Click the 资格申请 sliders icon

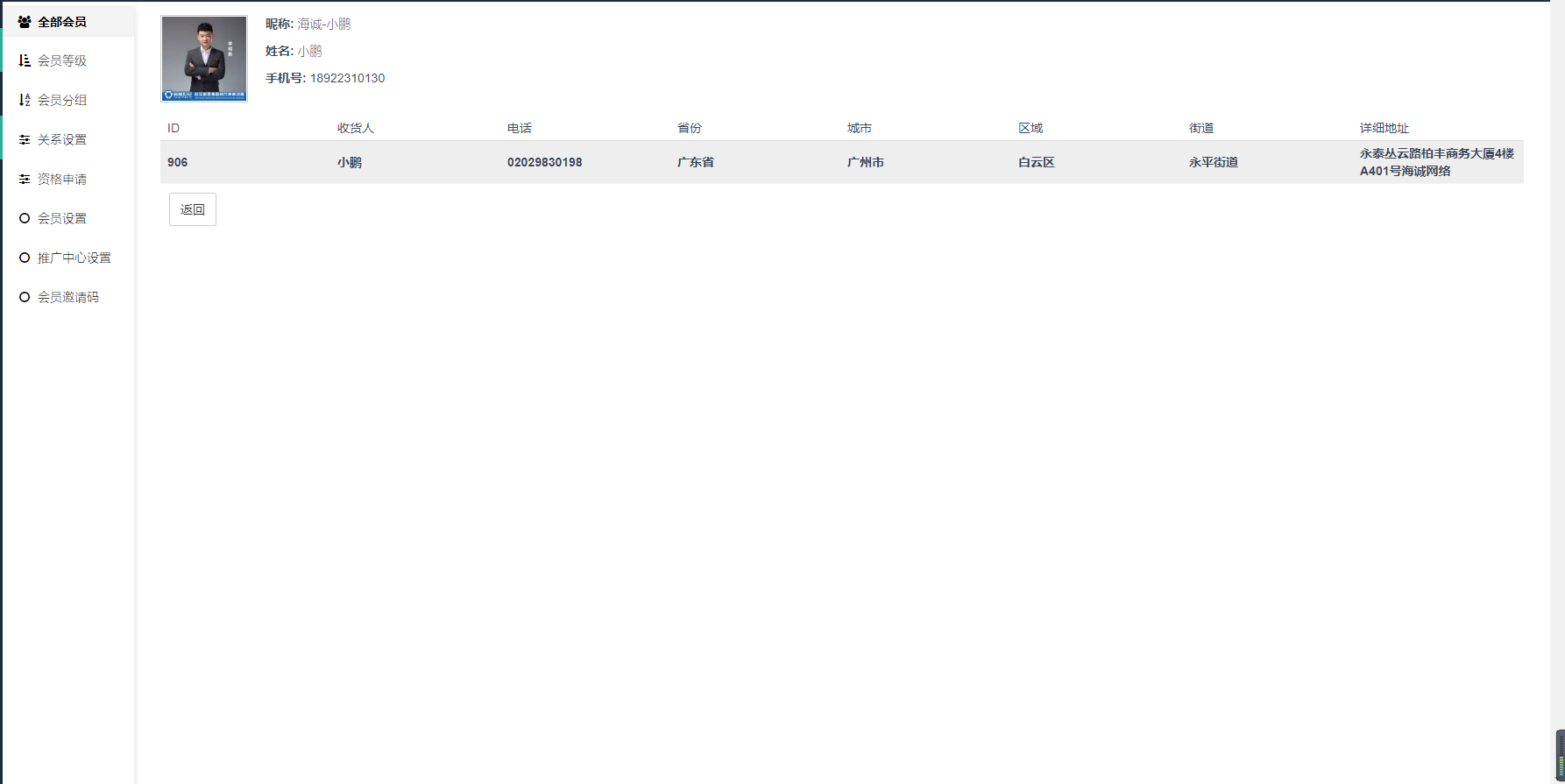click(25, 179)
